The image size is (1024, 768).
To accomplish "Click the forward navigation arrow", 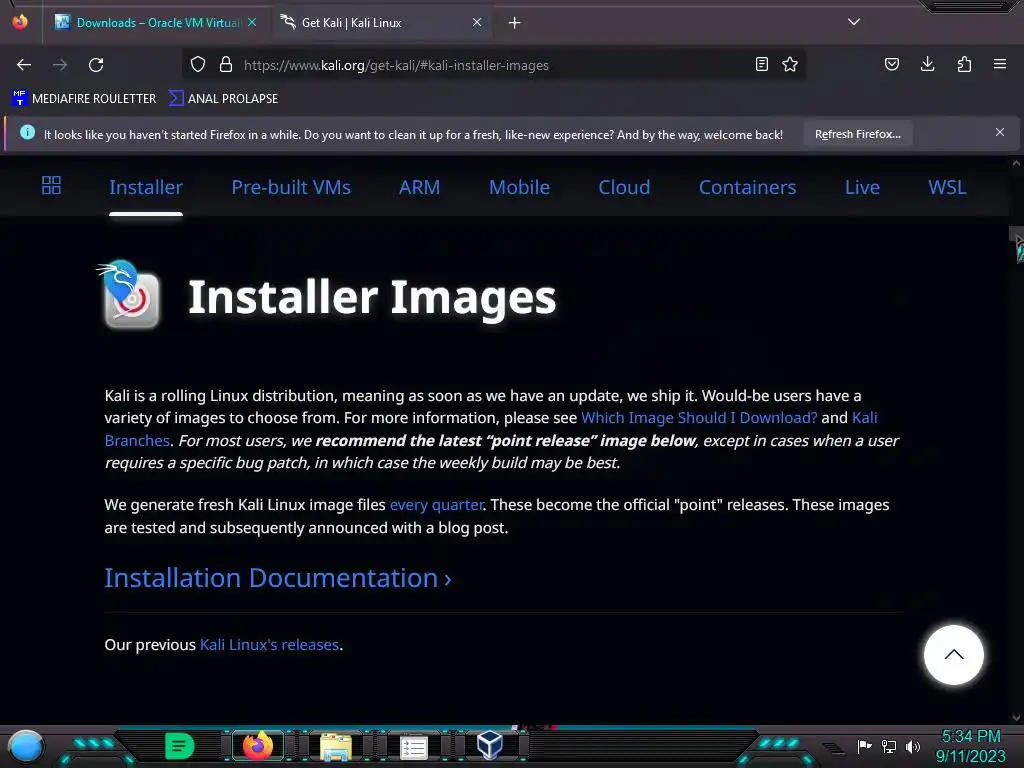I will 60,65.
